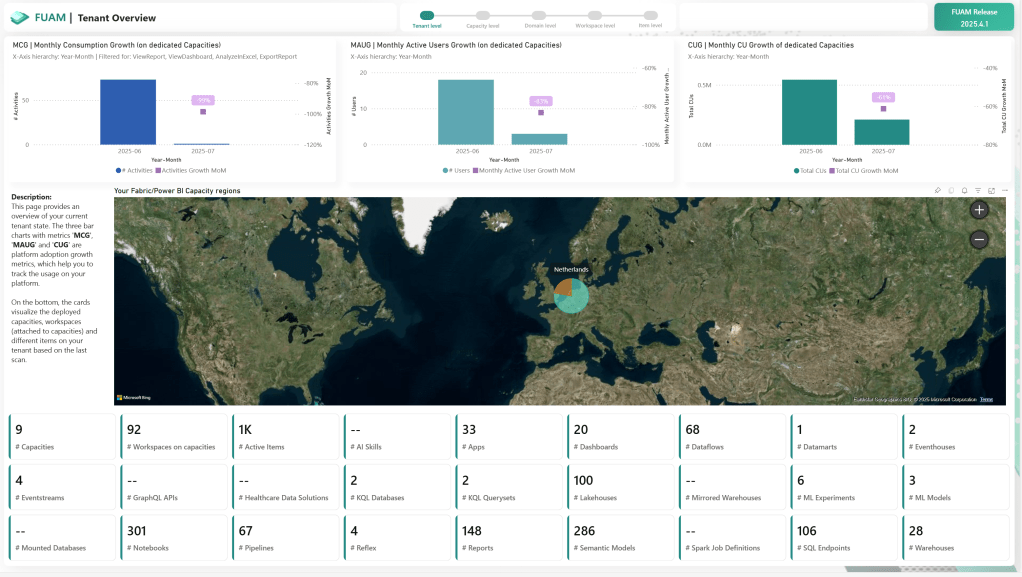Screen dimensions: 1022x577
Task: Click the bell alert icon above map
Action: click(x=964, y=190)
